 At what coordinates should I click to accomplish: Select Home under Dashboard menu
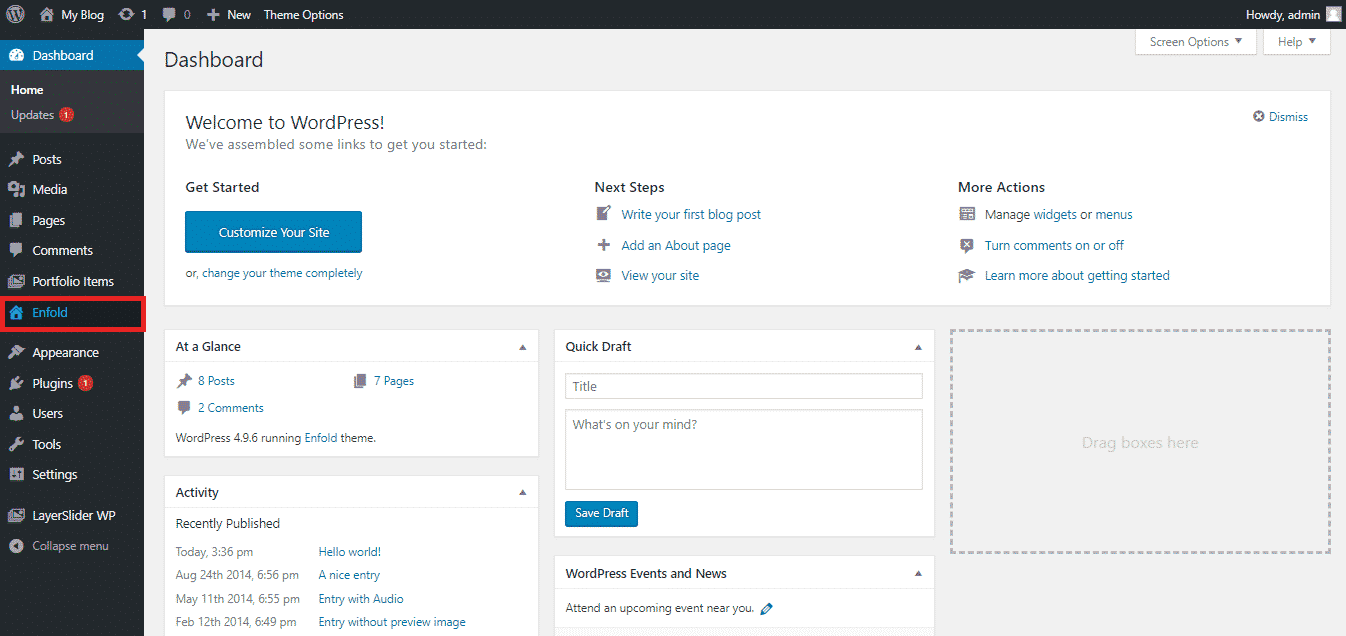coord(27,90)
